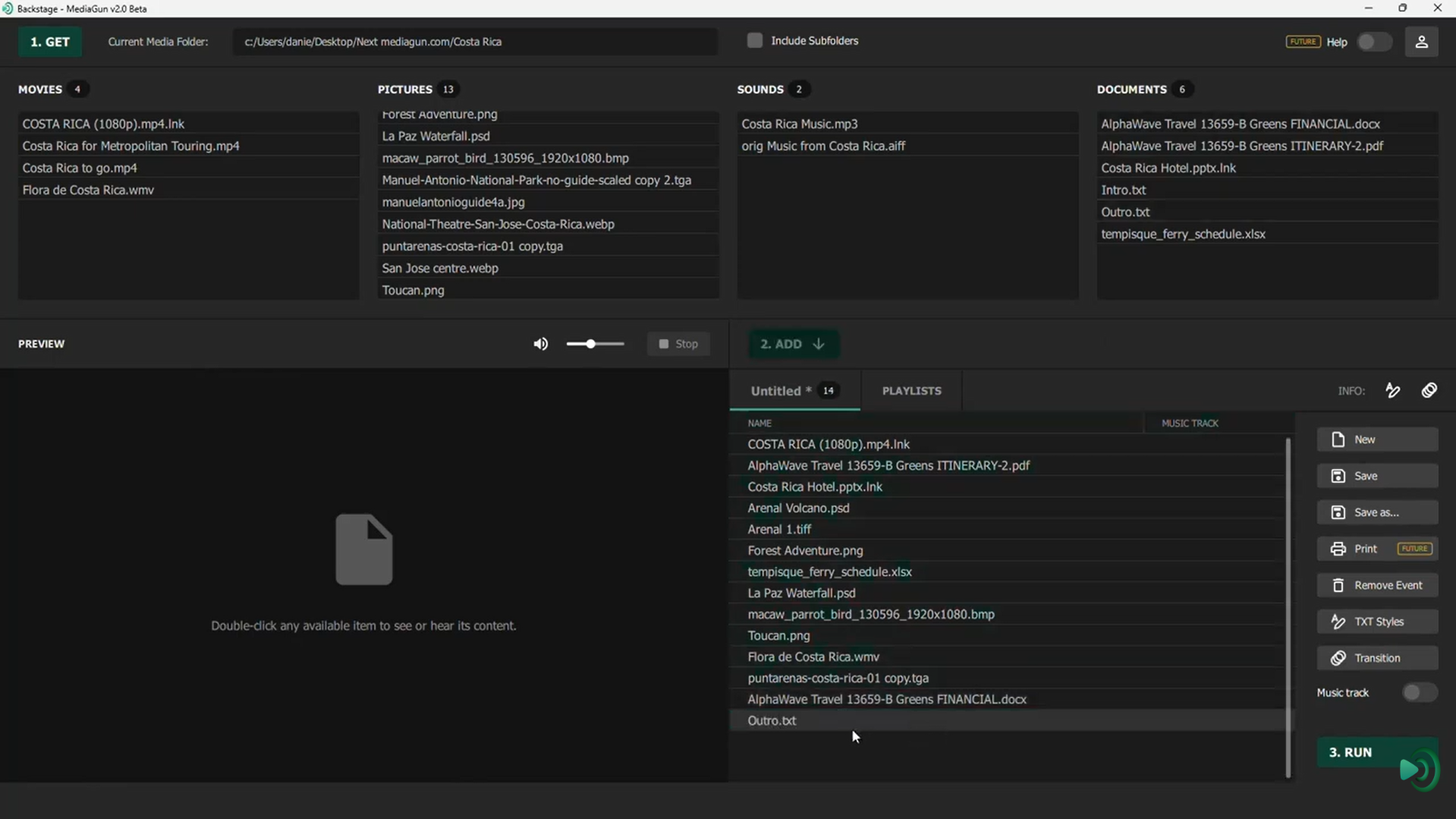
Task: Stop the preview playback
Action: point(678,344)
